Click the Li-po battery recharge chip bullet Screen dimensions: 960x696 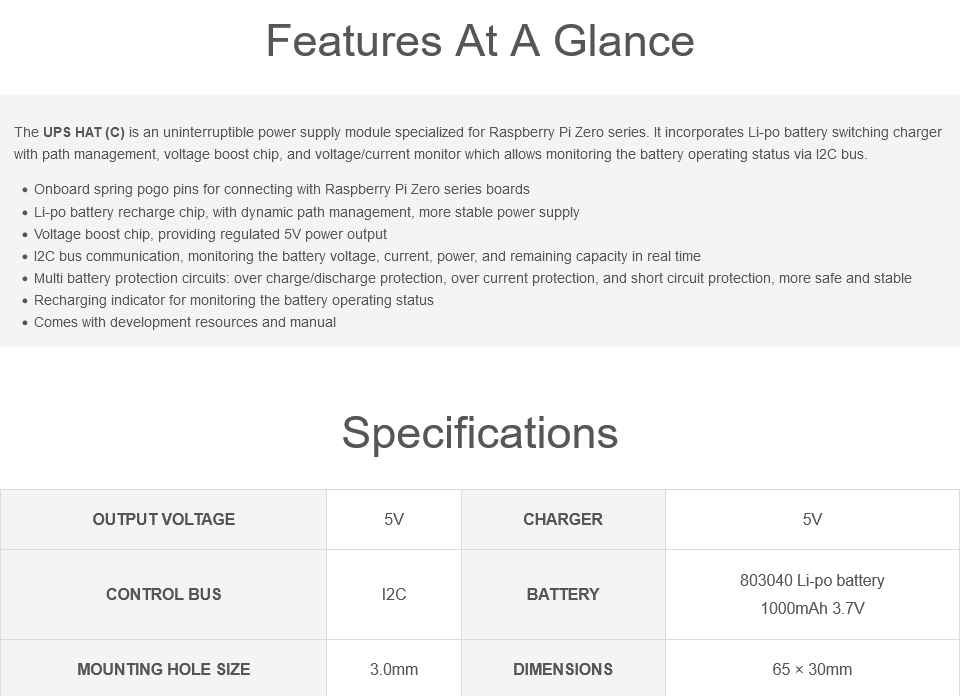click(306, 212)
